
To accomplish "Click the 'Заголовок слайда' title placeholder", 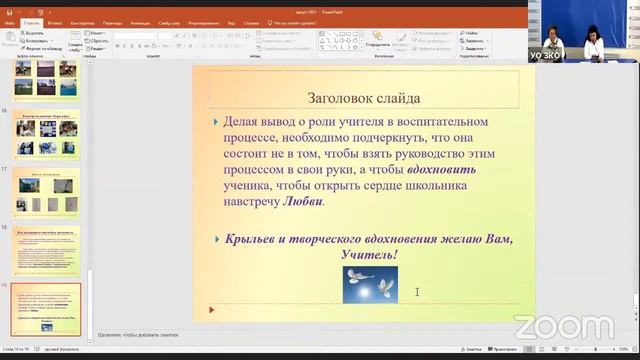I will coord(364,90).
